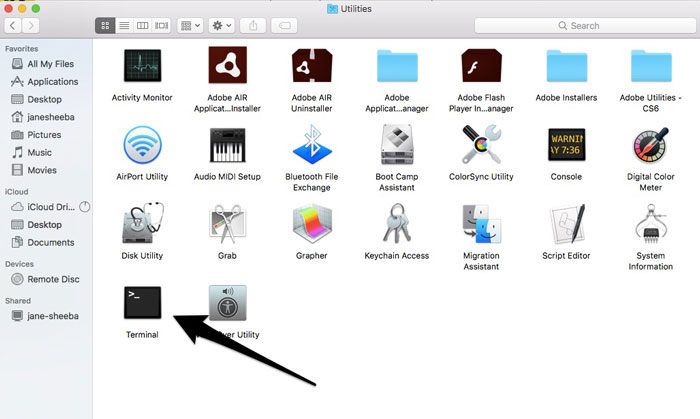Open the arrange items dropdown
Viewport: 700px width, 419px height.
tap(191, 25)
